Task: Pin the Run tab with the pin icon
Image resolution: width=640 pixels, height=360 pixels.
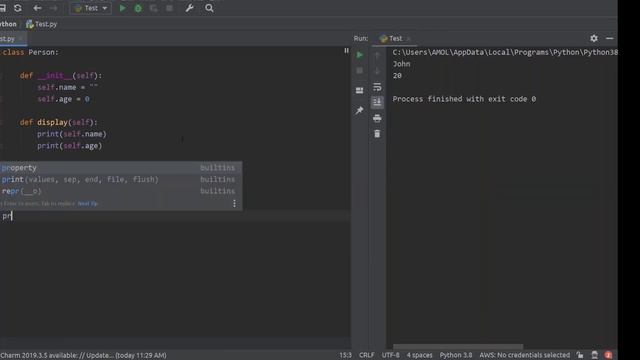Action: [360, 110]
